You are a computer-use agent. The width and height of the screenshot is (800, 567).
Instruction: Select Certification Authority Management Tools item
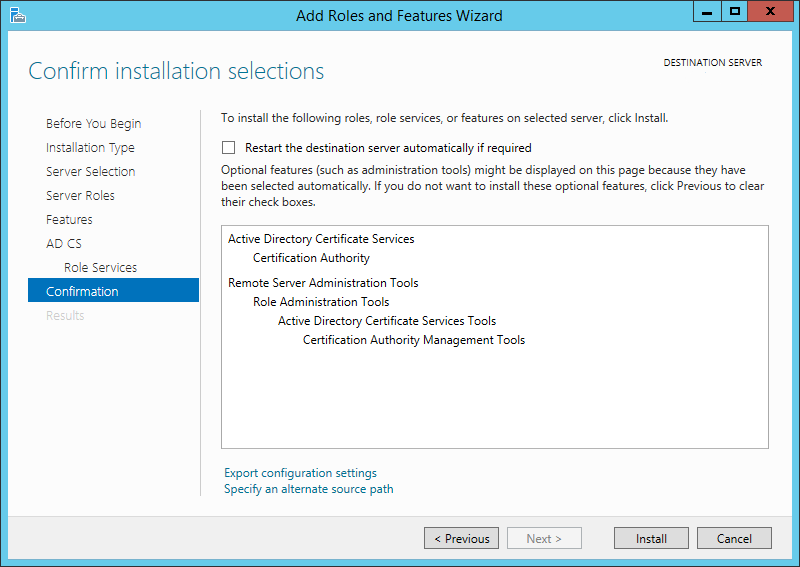click(414, 340)
